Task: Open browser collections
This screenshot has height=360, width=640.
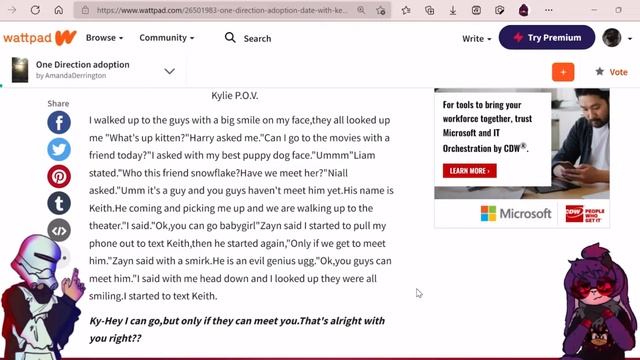Action: click(x=429, y=10)
